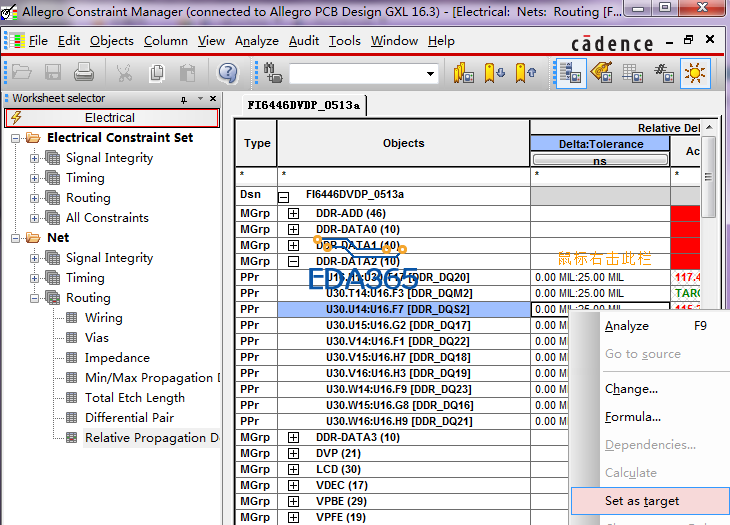The width and height of the screenshot is (730, 525).
Task: Click the Delta:Tolerance column header
Action: pos(600,144)
